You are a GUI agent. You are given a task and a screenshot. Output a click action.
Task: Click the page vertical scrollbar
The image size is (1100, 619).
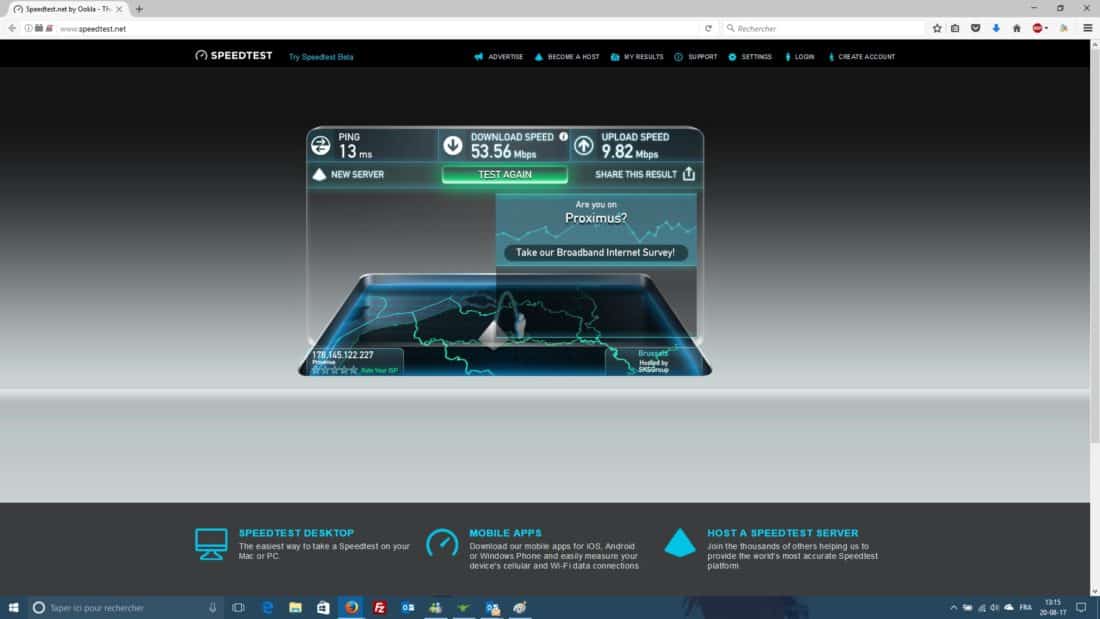[x=1094, y=246]
